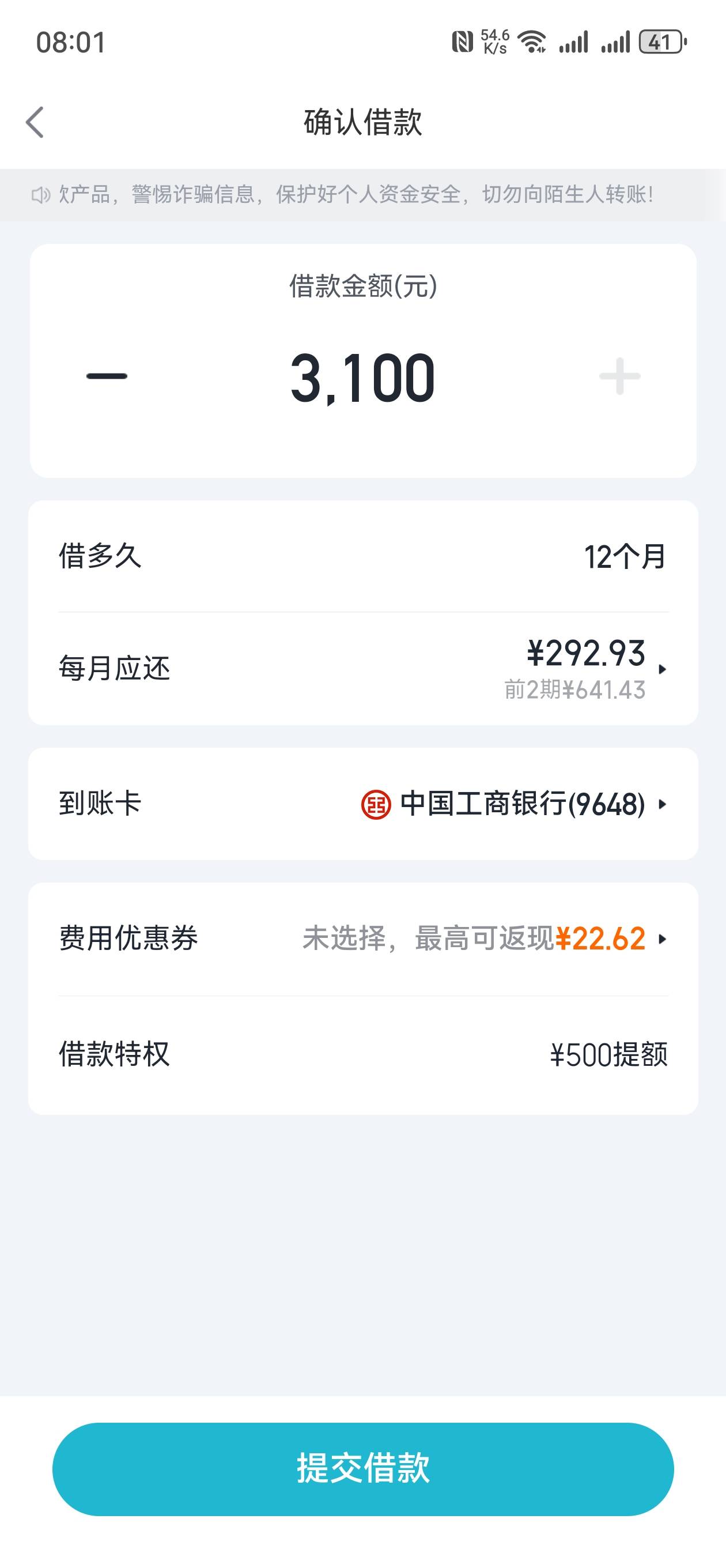Tap NFC icon in status bar
Screen dimensions: 726x1568
(462, 42)
